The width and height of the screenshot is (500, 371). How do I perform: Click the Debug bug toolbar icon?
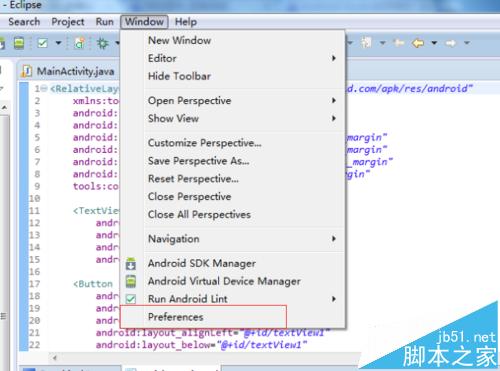(x=103, y=43)
